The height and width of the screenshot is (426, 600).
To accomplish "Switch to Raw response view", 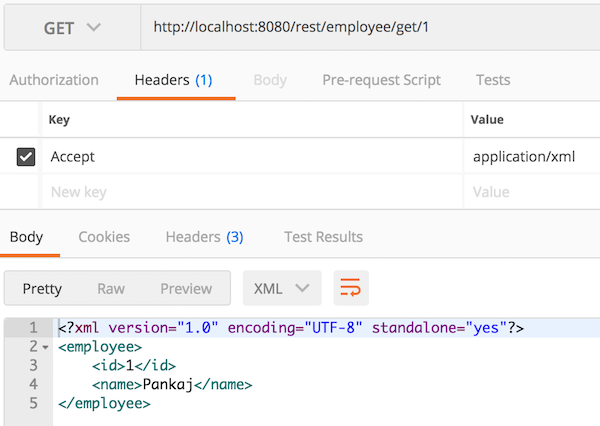I will 111,288.
